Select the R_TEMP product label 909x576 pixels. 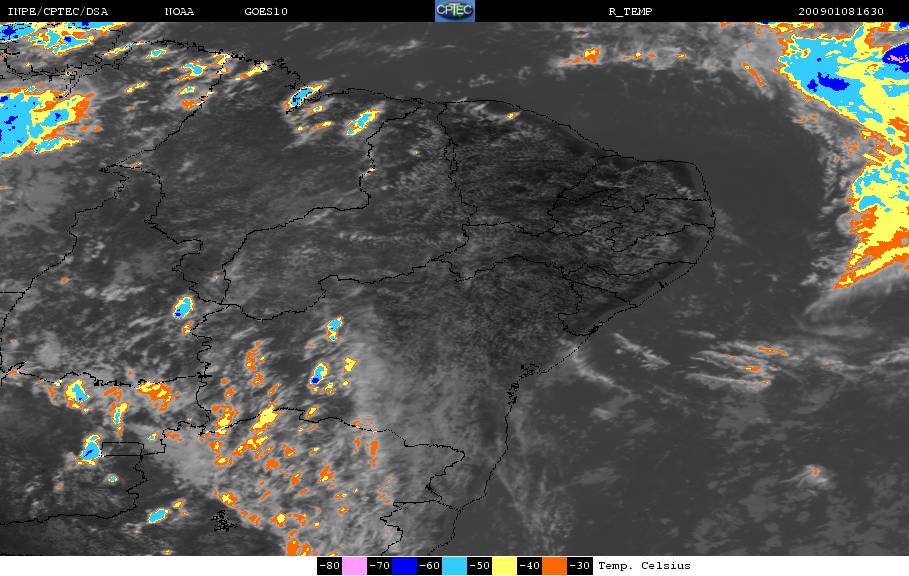click(x=630, y=12)
